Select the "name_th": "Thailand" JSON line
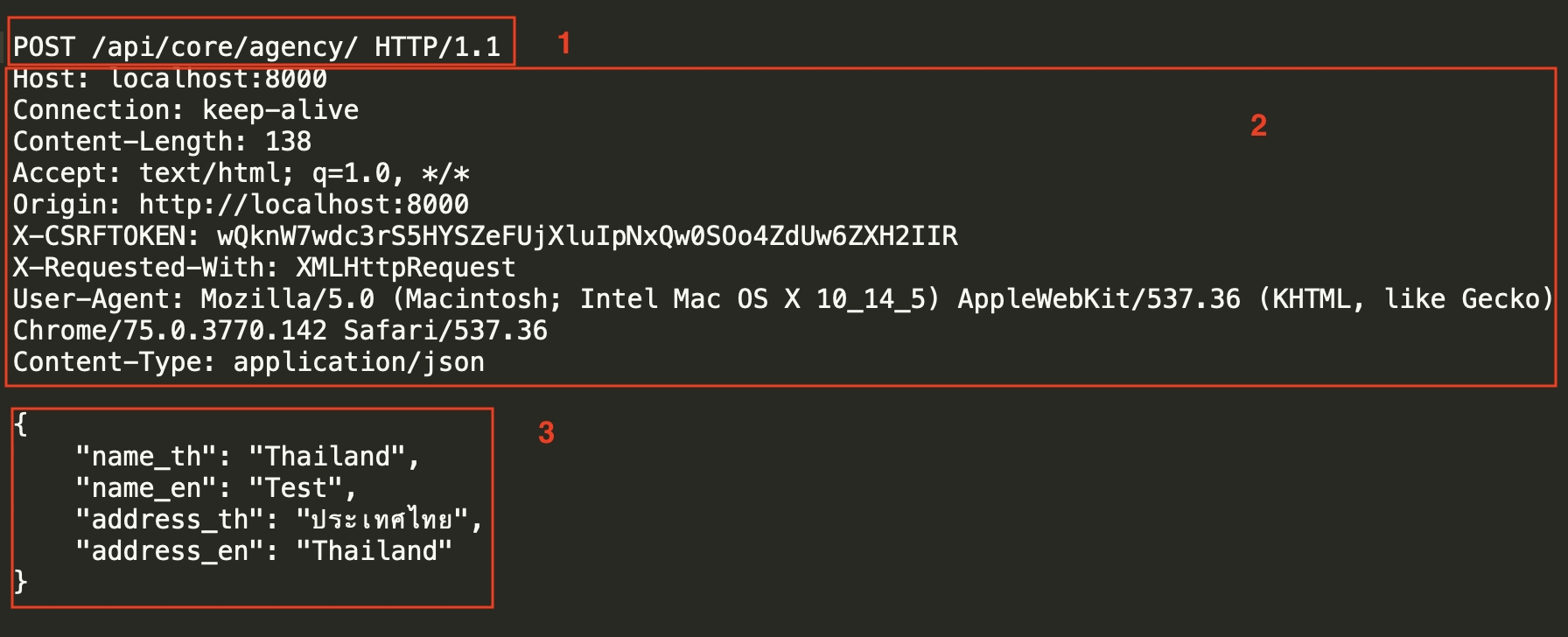Screen dimensions: 1568x637 click(247, 457)
